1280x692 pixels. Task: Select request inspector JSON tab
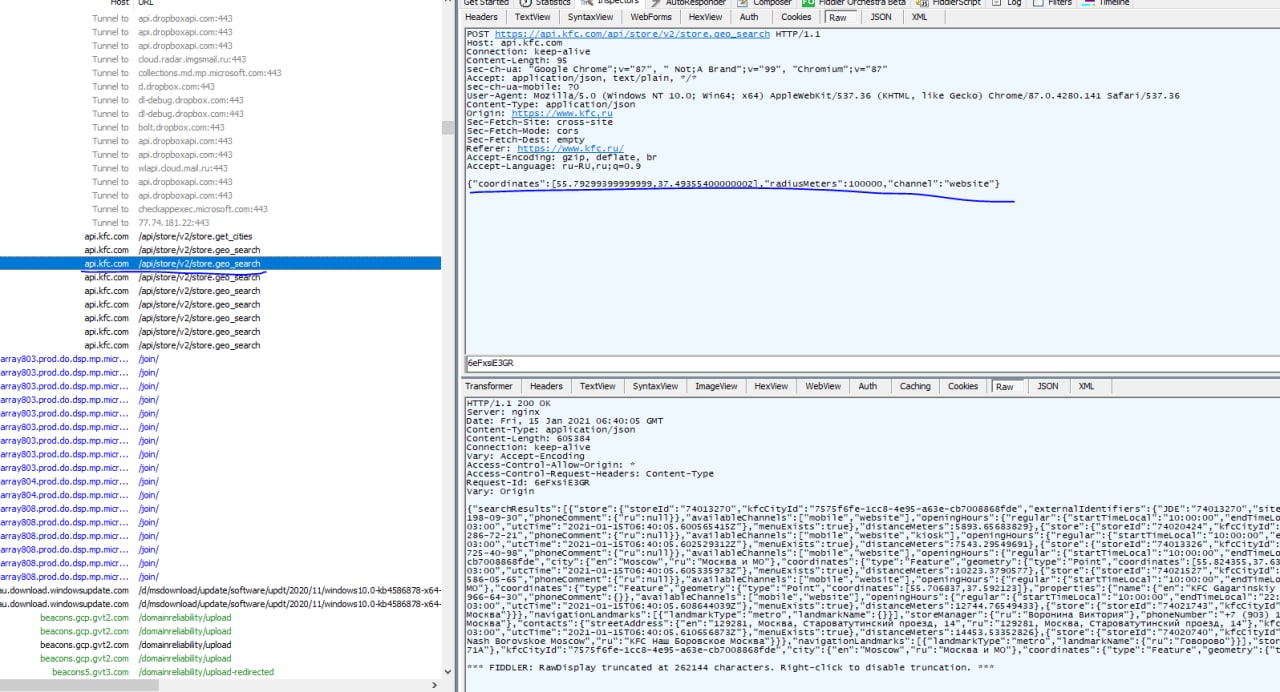click(x=881, y=17)
